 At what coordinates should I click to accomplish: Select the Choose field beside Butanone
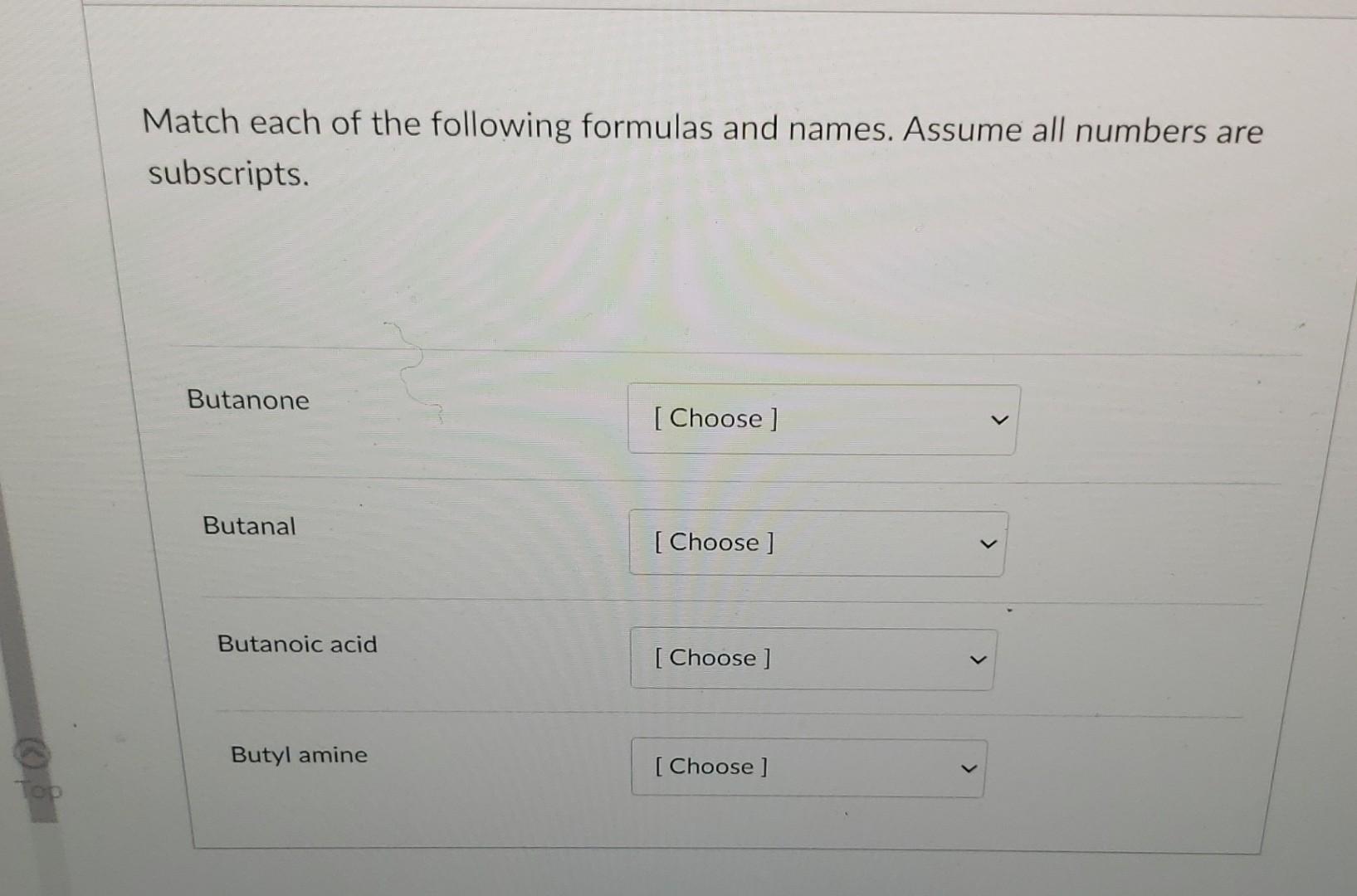tap(822, 419)
